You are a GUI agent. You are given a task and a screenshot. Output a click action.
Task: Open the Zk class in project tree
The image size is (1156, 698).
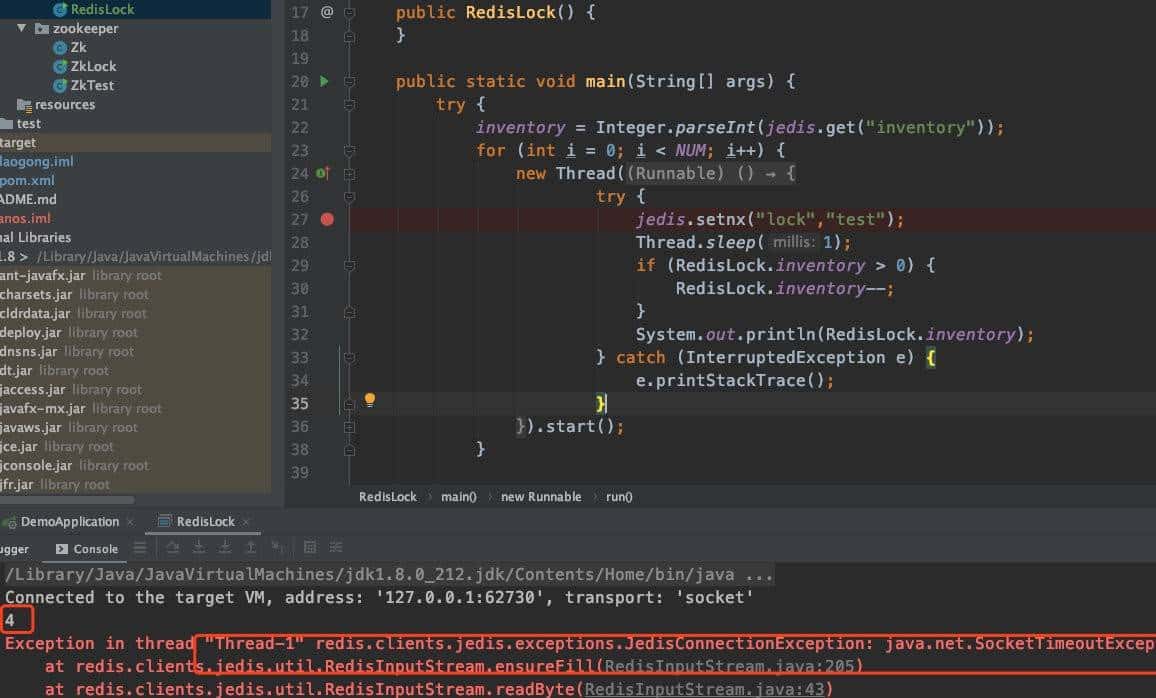coord(78,47)
